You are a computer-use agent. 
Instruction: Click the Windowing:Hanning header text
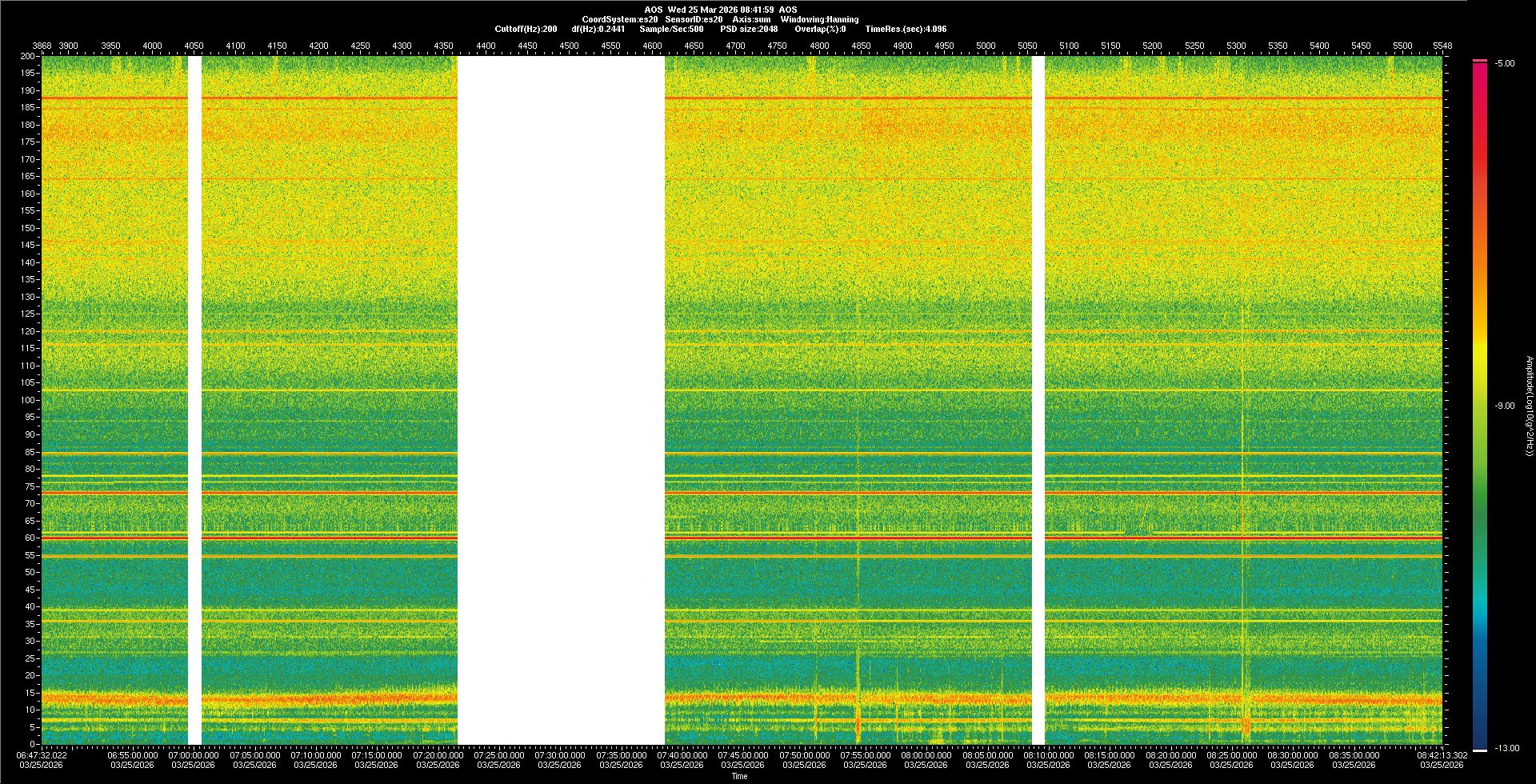click(x=819, y=19)
